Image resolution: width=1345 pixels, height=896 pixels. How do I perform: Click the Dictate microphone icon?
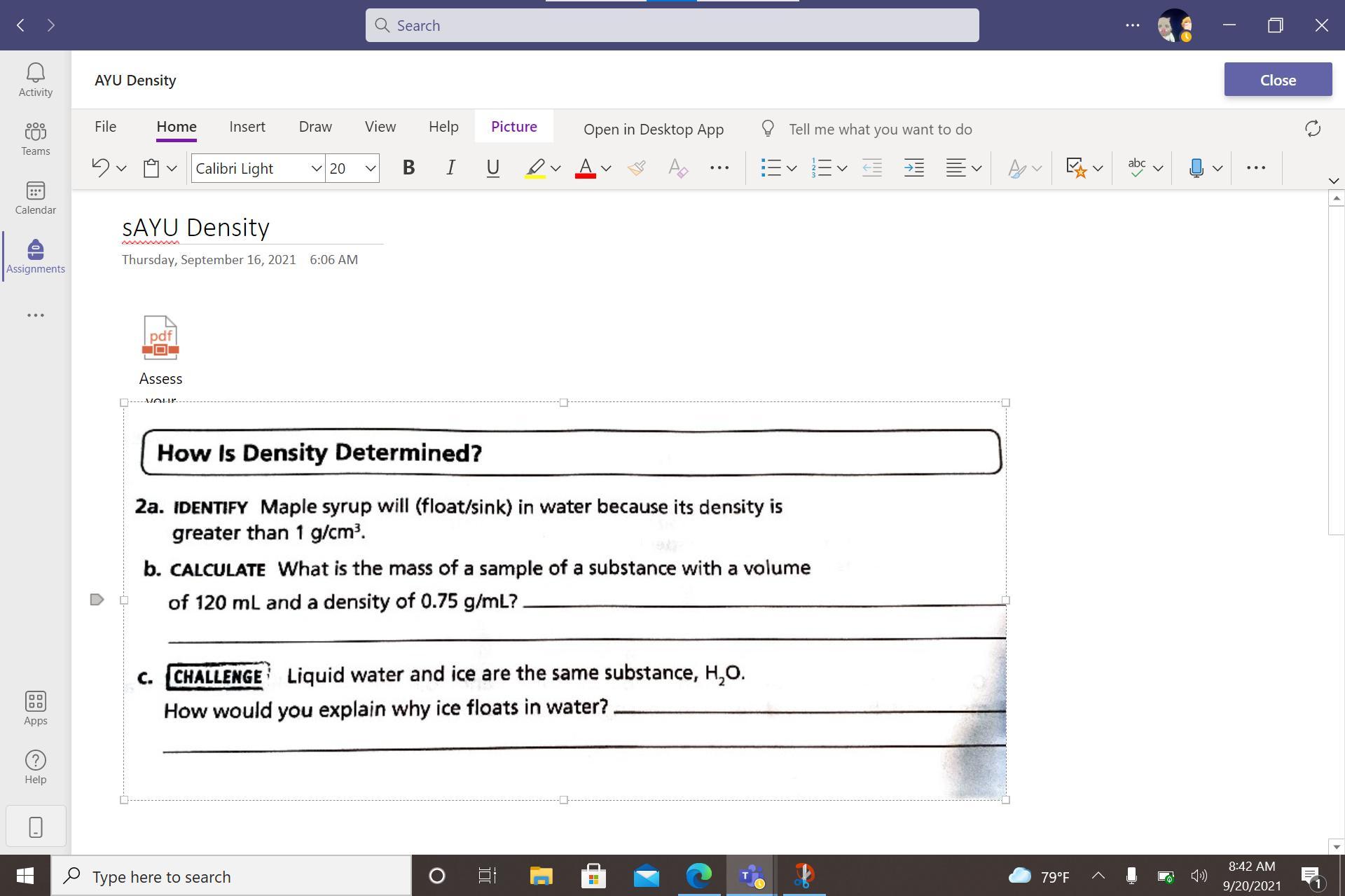(x=1196, y=168)
